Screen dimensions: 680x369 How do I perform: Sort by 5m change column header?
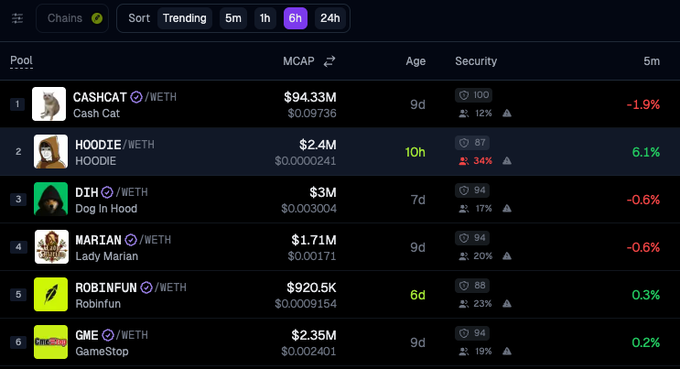(x=651, y=61)
